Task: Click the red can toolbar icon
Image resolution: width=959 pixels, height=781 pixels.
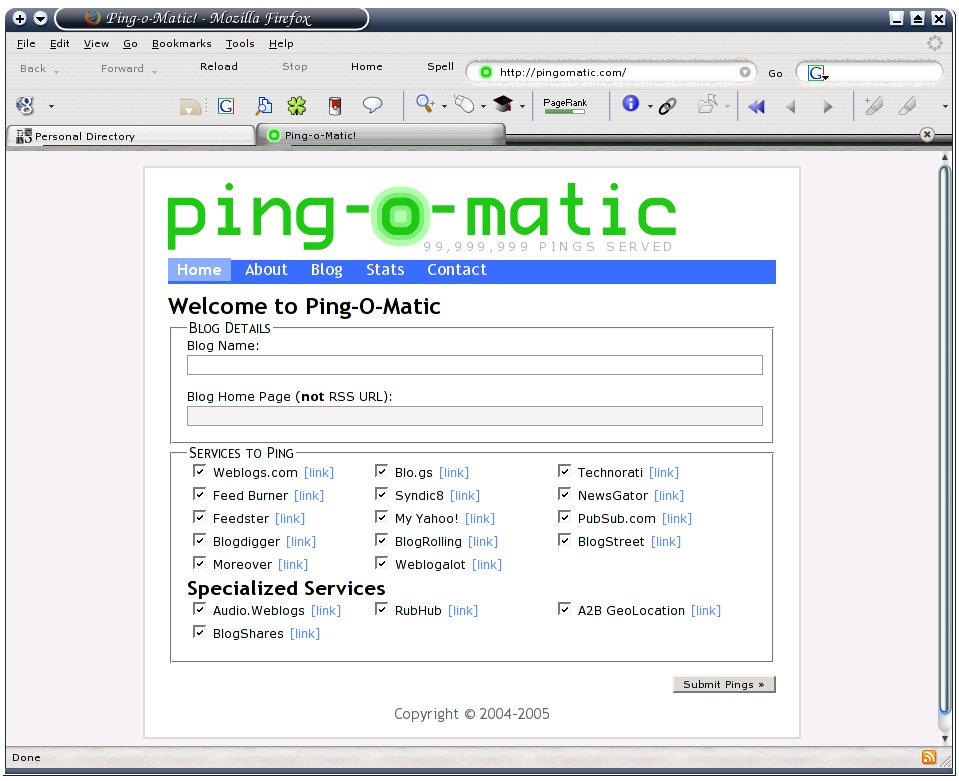Action: [x=335, y=106]
